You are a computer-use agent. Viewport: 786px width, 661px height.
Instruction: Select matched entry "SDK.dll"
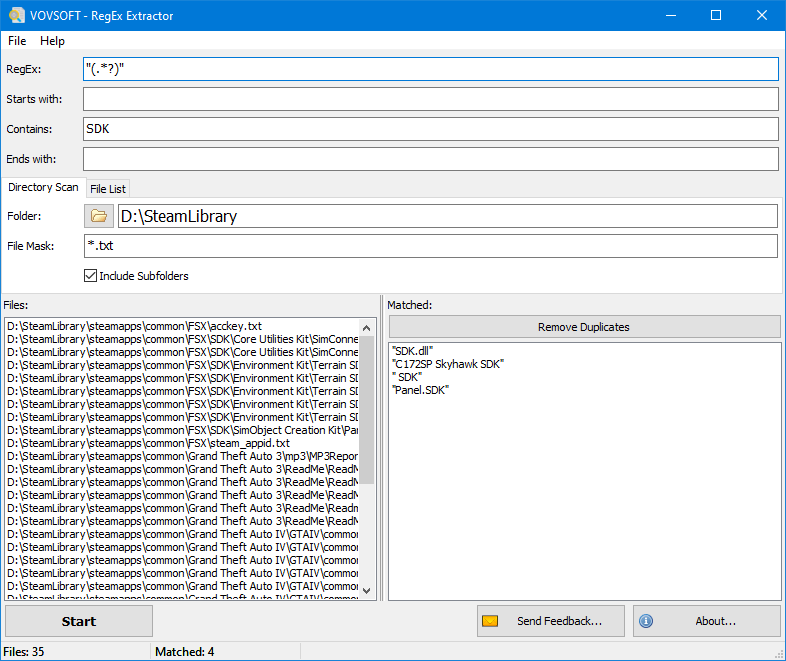click(413, 351)
